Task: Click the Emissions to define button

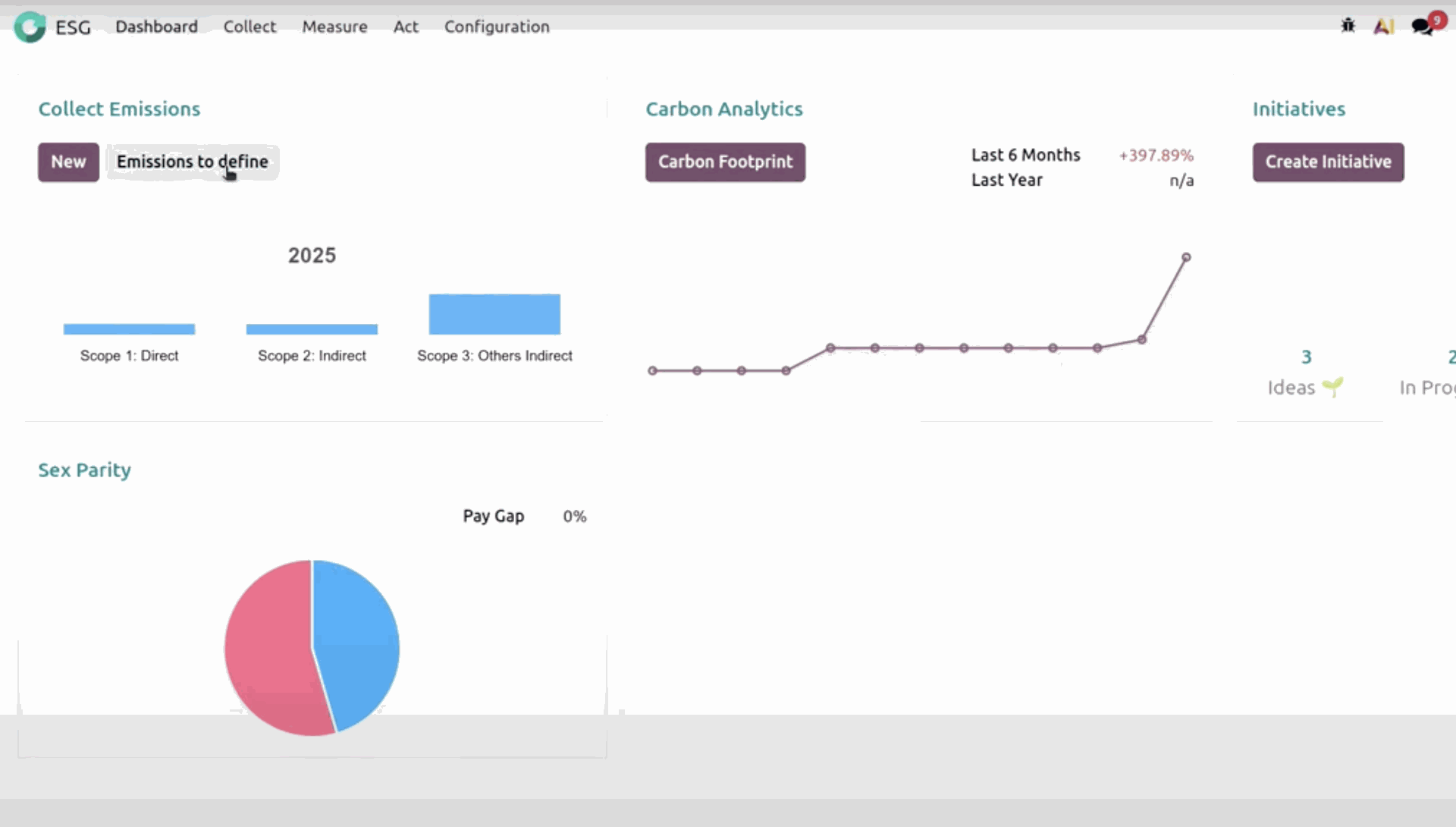Action: 192,162
